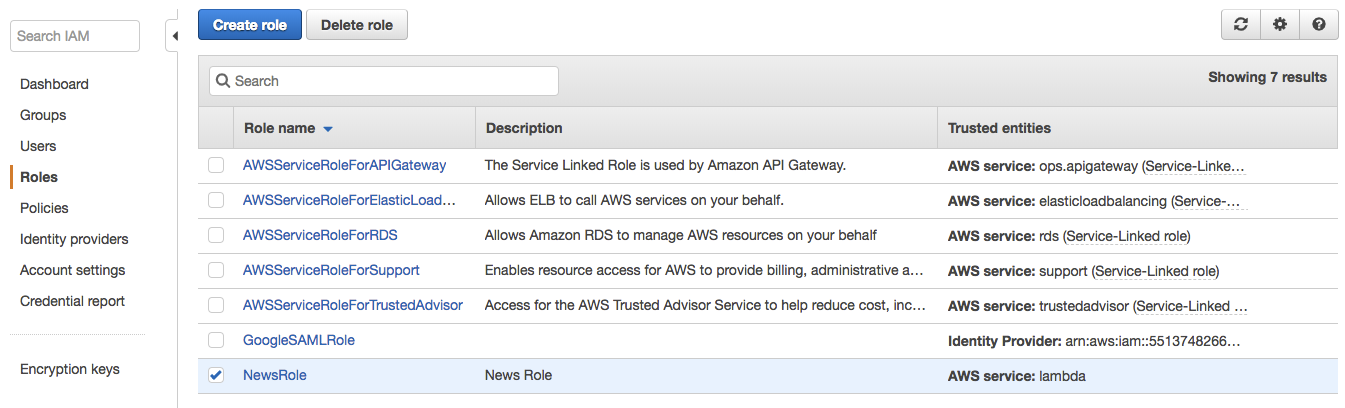Click the Create role button

click(x=250, y=25)
